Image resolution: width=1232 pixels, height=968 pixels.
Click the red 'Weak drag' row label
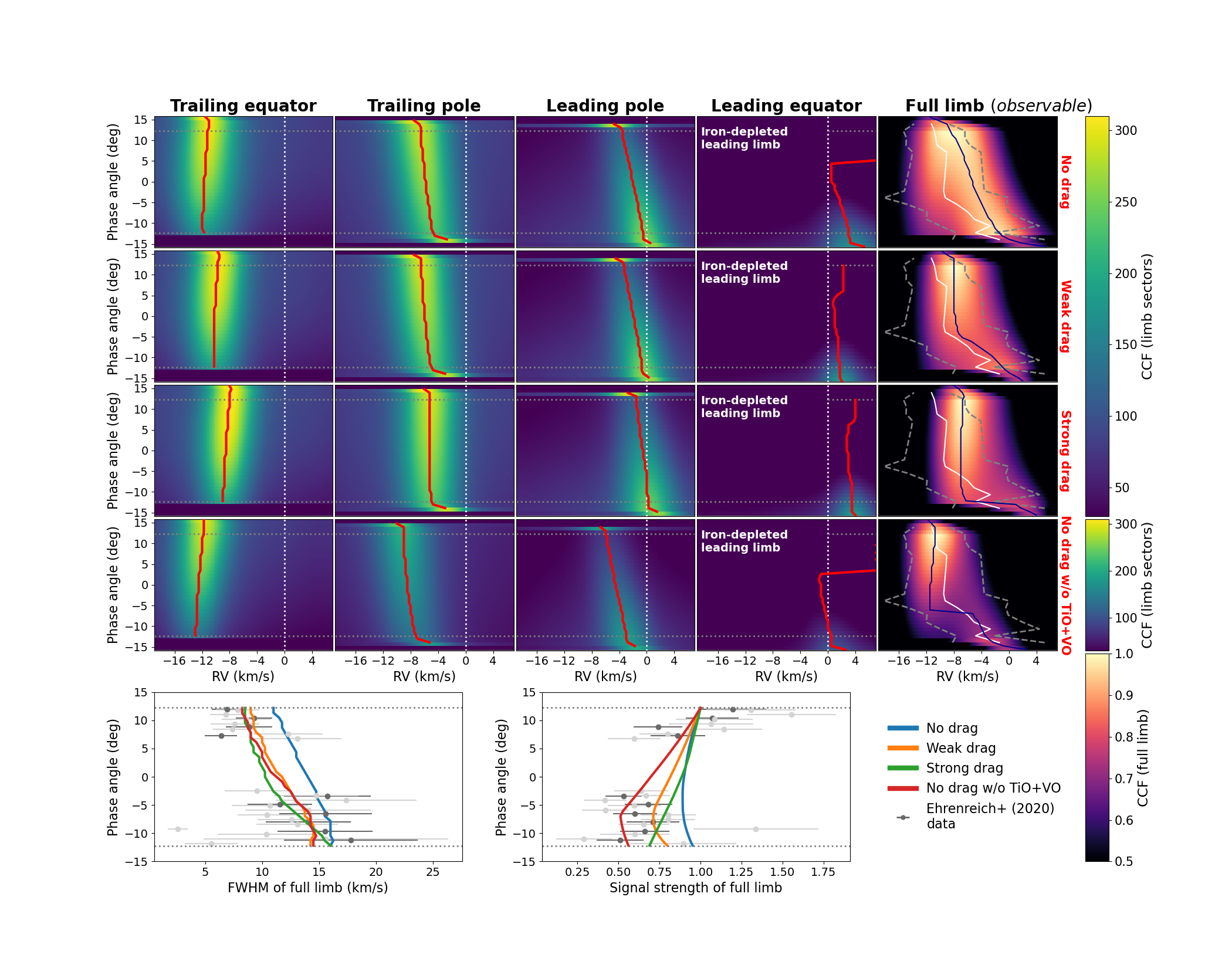click(1066, 316)
